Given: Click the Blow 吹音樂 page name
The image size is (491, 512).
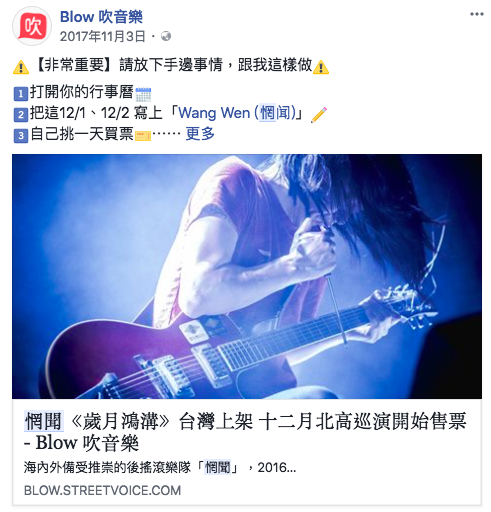Looking at the screenshot, I should [101, 17].
